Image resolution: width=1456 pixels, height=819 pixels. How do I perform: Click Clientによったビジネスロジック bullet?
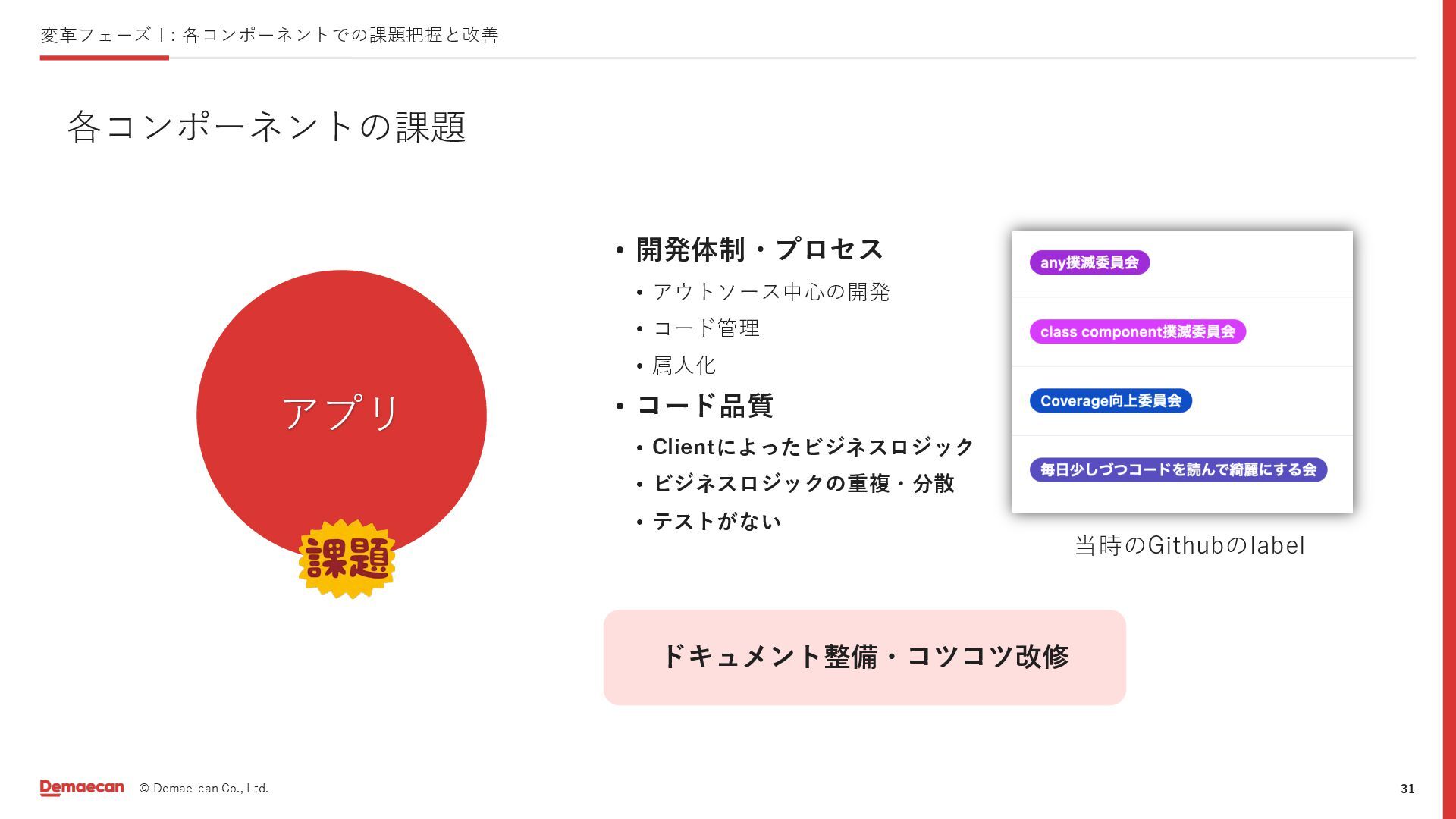coord(812,447)
